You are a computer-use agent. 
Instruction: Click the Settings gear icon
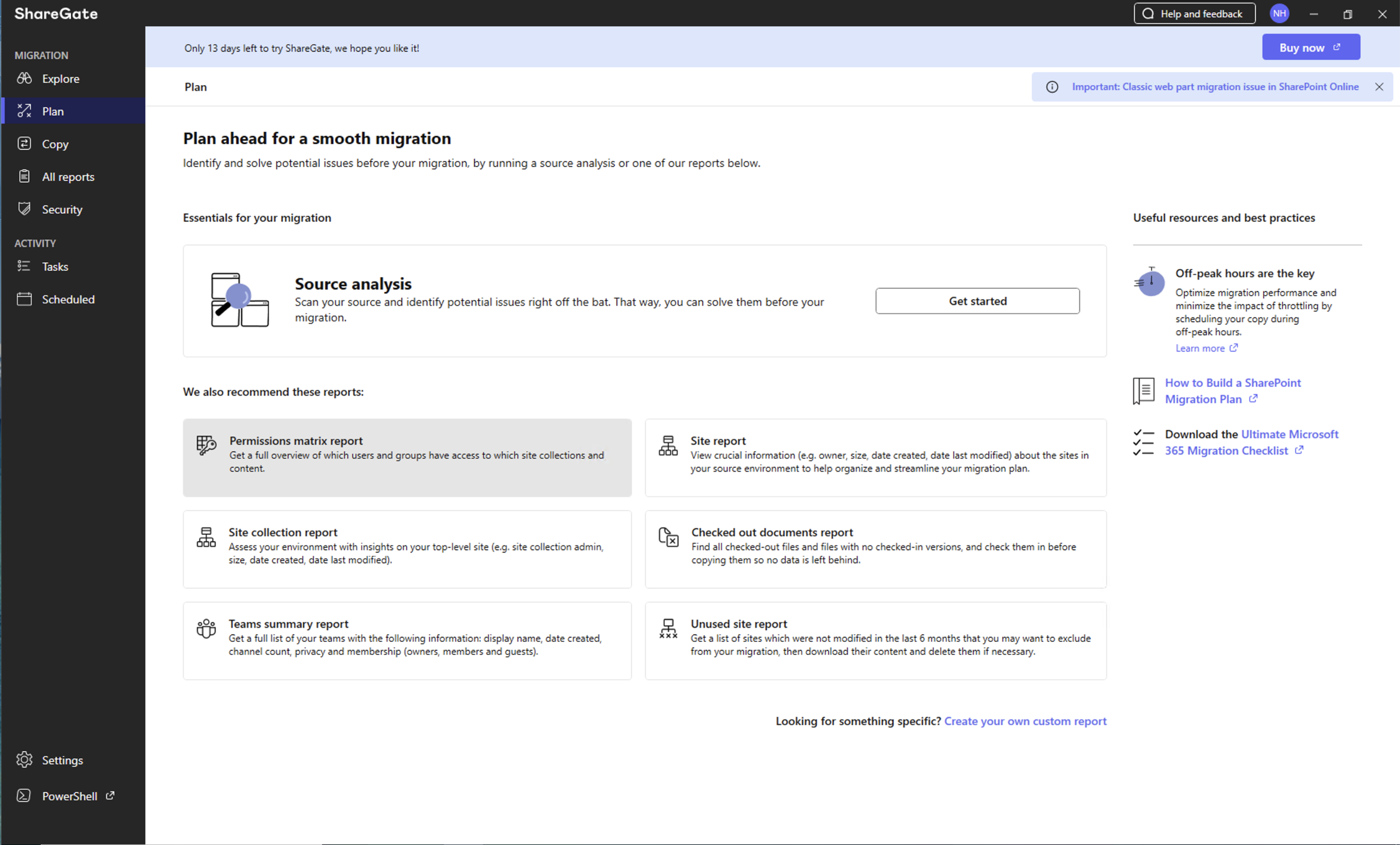coord(24,759)
